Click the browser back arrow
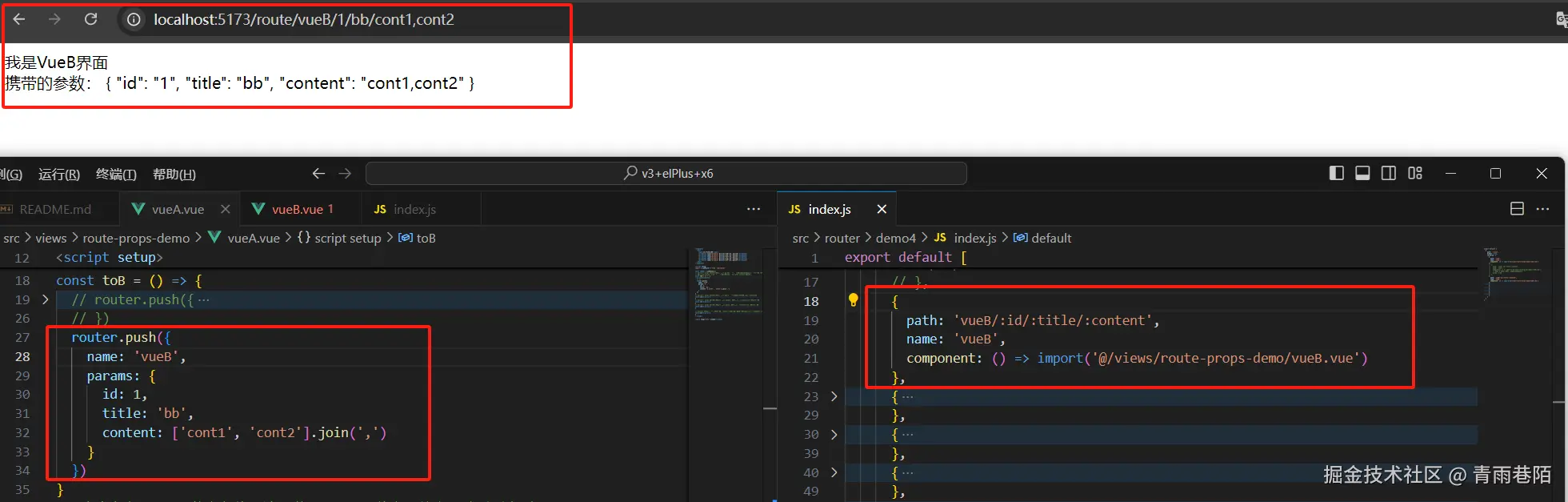Screen dimensions: 1568x502 click(x=19, y=19)
